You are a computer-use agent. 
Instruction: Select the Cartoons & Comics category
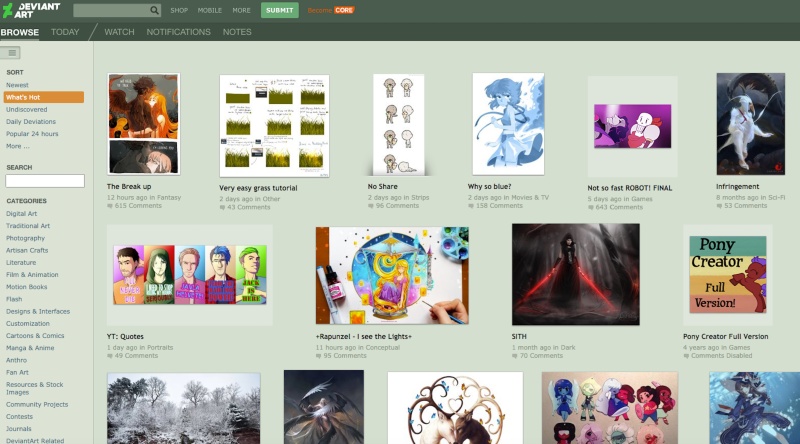[35, 336]
